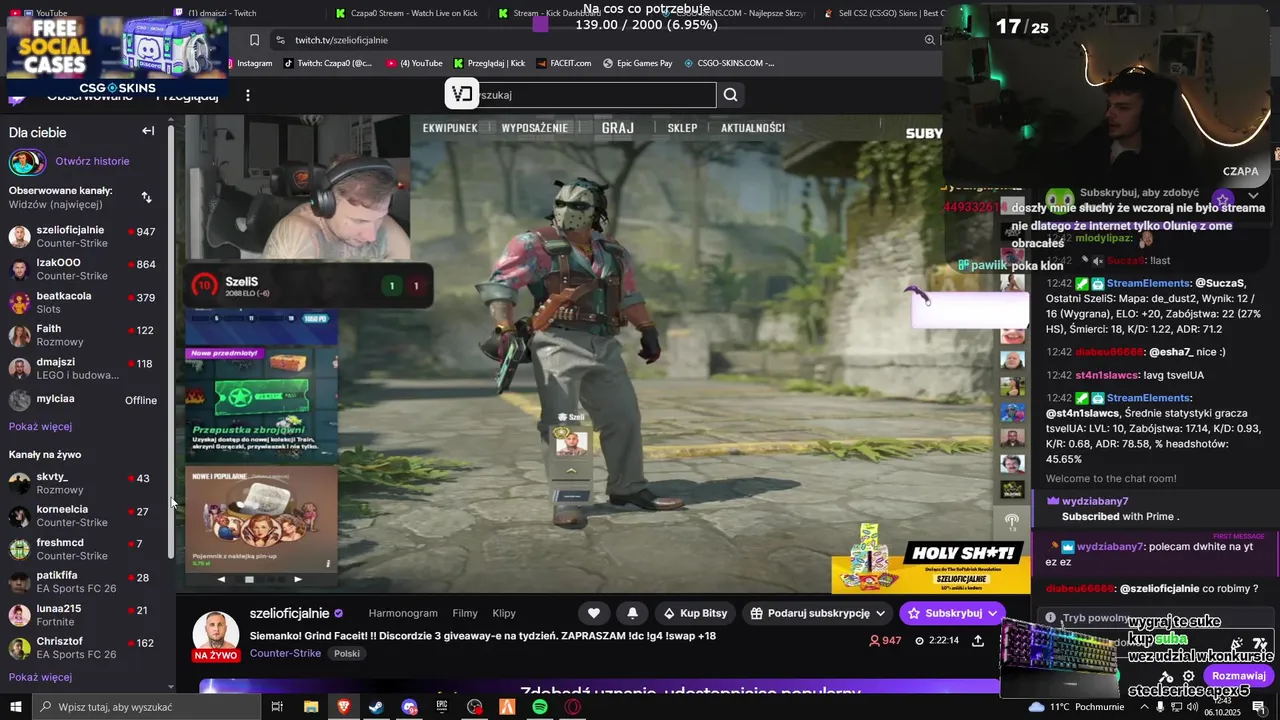The height and width of the screenshot is (720, 1280).
Task: Click wydziabany7 username in subscription notice
Action: tap(1095, 501)
